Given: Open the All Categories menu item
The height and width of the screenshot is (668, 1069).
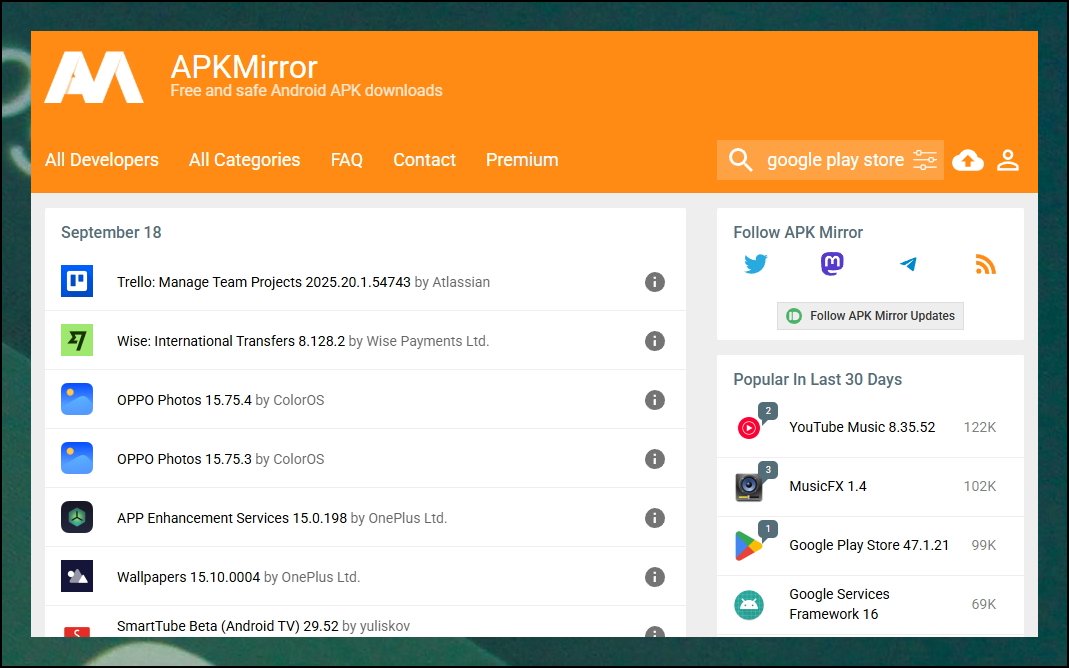Looking at the screenshot, I should tap(244, 160).
